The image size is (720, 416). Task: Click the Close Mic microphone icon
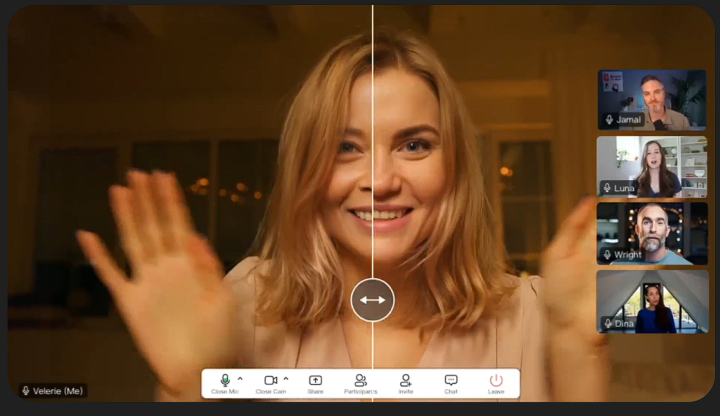pyautogui.click(x=225, y=381)
